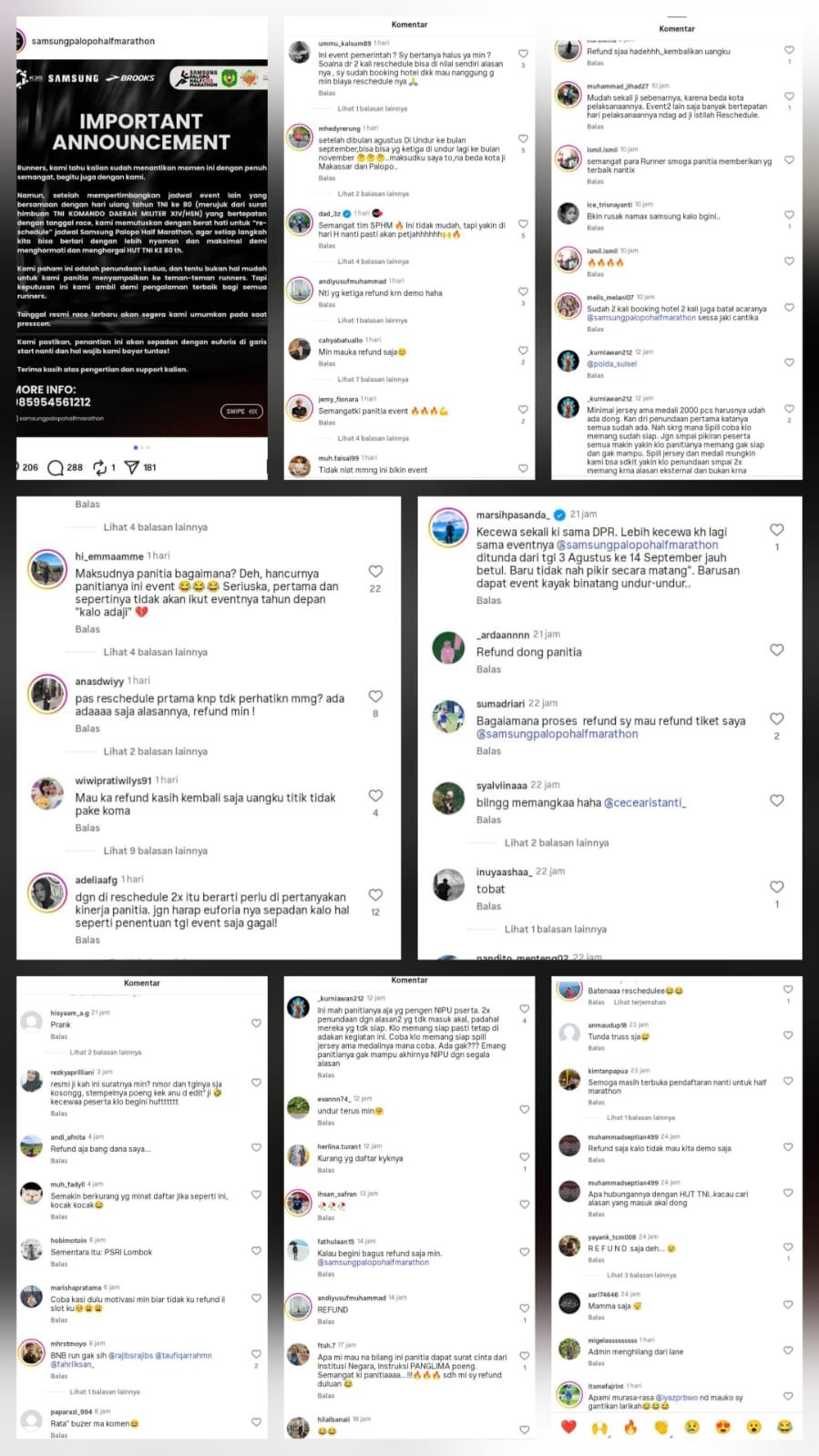819x1456 pixels.
Task: Open sumadriari's profile picture
Action: tap(448, 717)
